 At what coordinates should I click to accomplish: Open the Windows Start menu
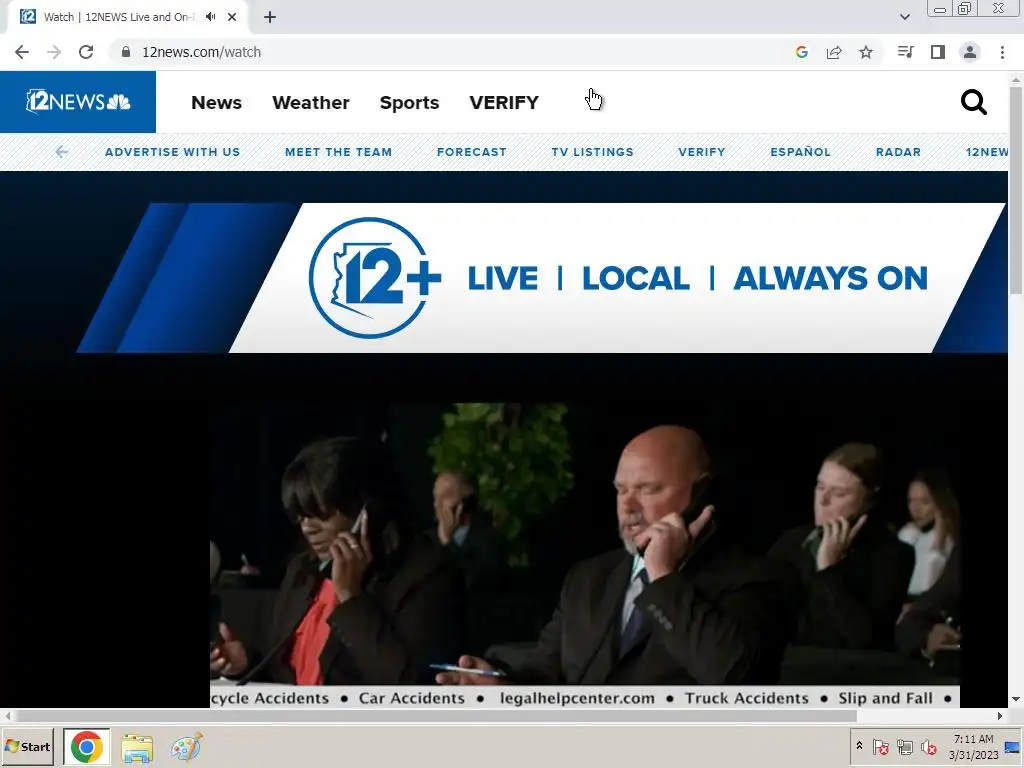(28, 746)
